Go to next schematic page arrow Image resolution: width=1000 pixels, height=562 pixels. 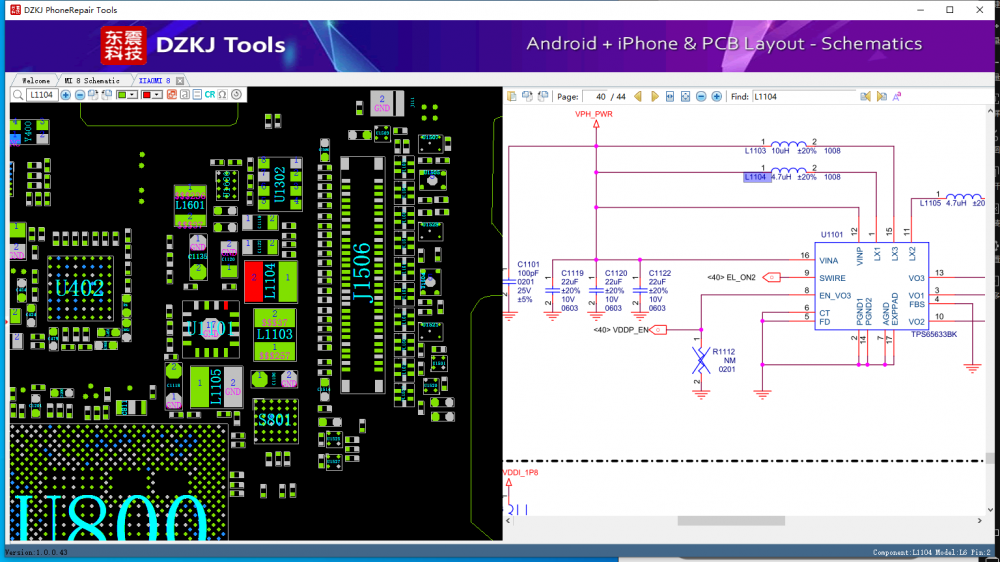(x=655, y=97)
